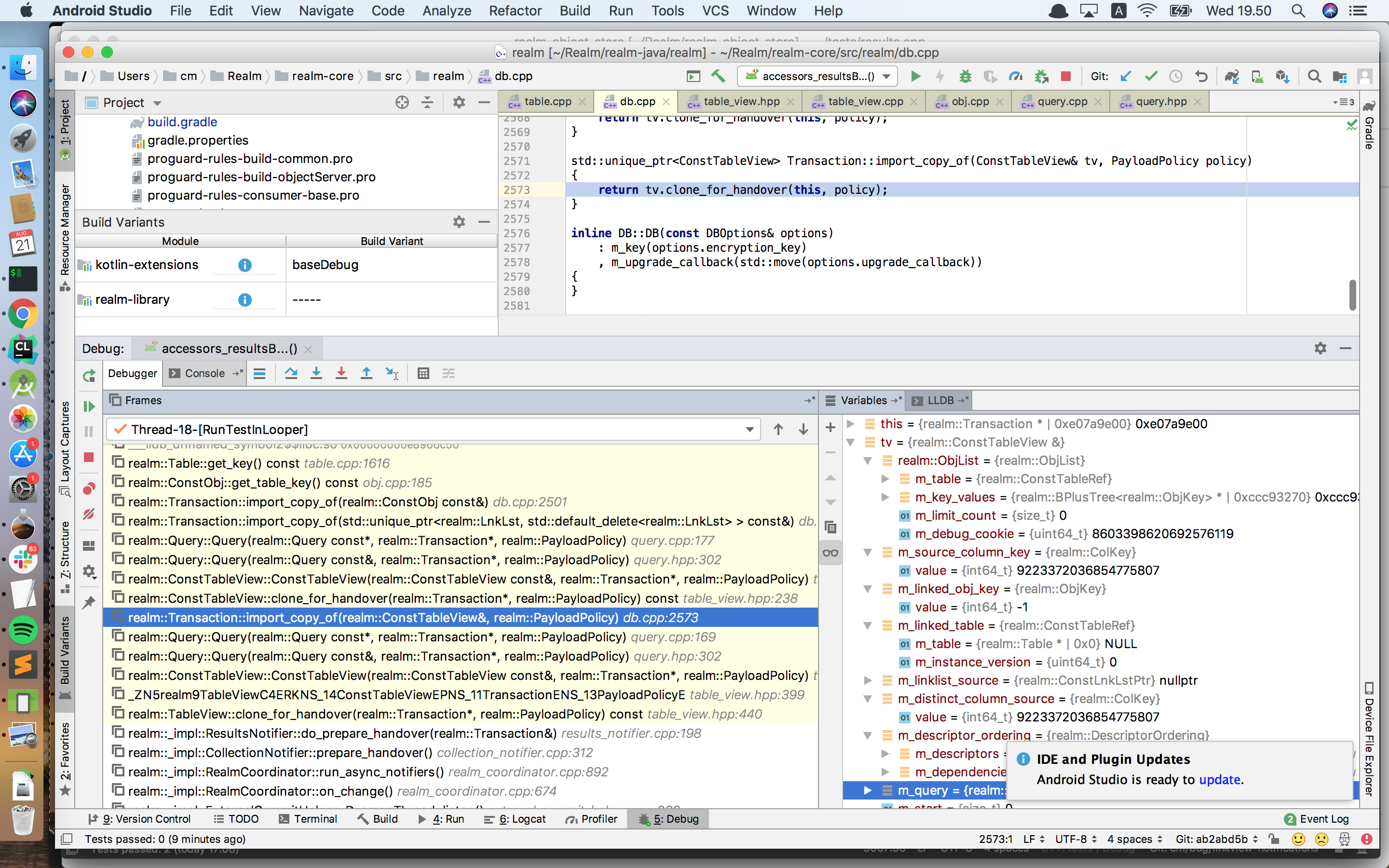Collapse the 'tv' variable node
Viewport: 1389px width, 868px height.
point(851,442)
